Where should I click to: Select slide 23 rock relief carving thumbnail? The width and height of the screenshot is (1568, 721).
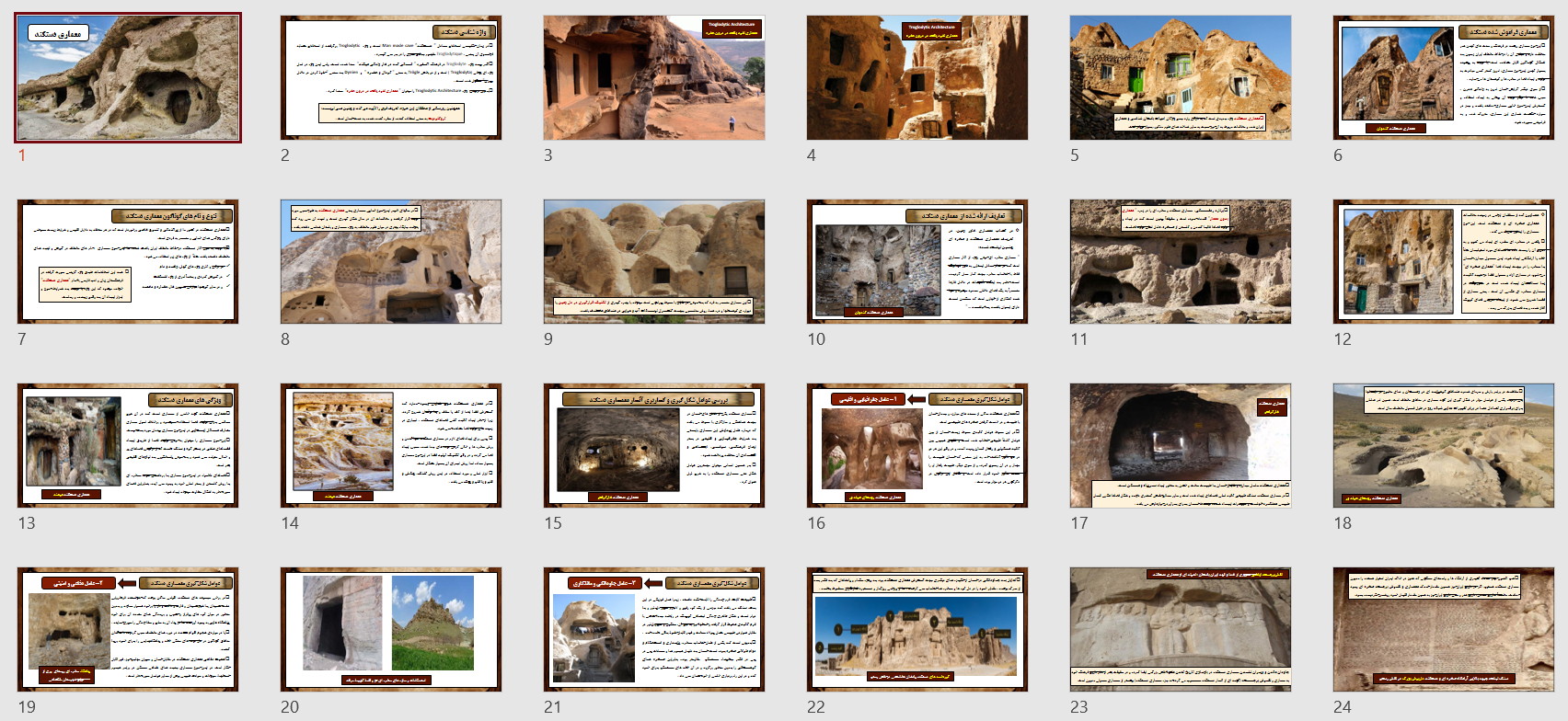(1181, 629)
